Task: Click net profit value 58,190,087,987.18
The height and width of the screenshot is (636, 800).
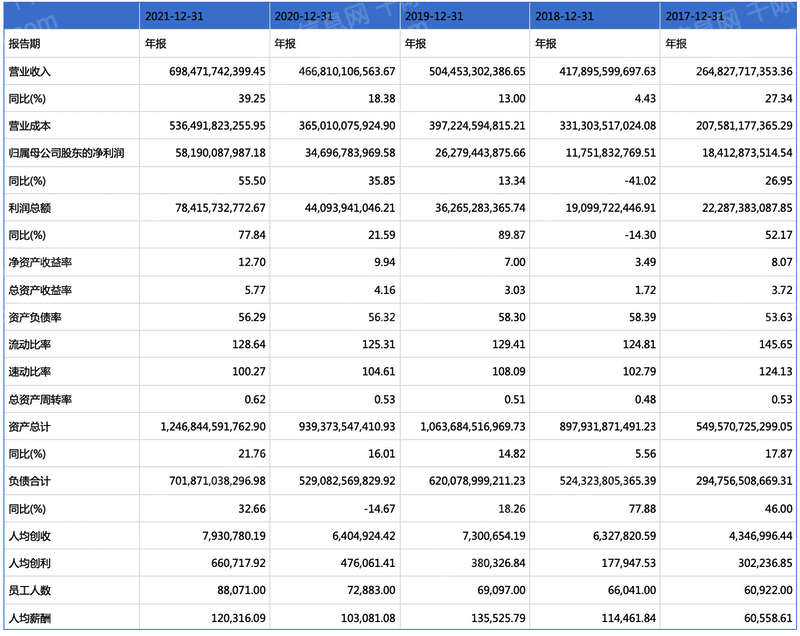Action: tap(220, 153)
